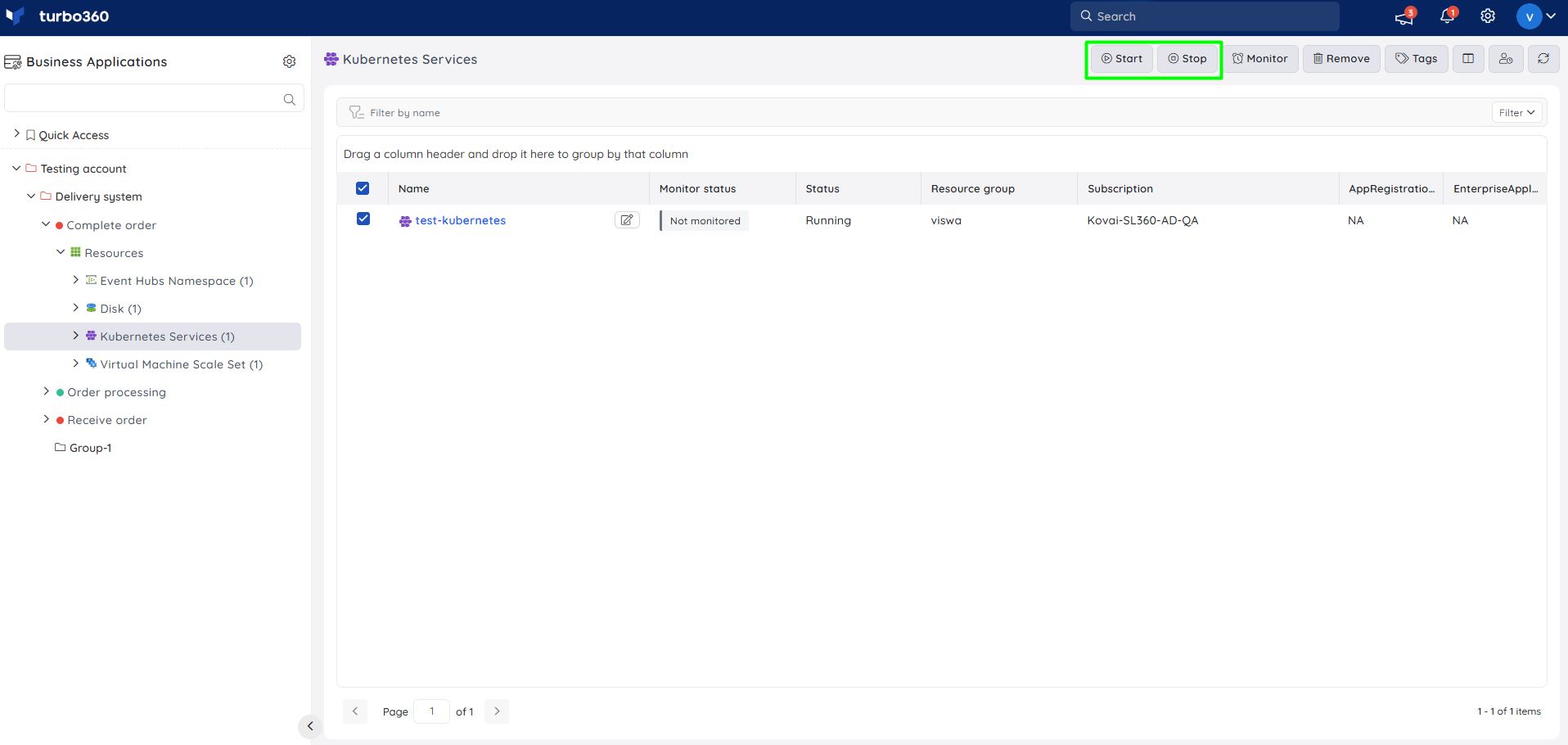Screen dimensions: 1568x745
Task: Click the Tags button
Action: click(x=1417, y=59)
